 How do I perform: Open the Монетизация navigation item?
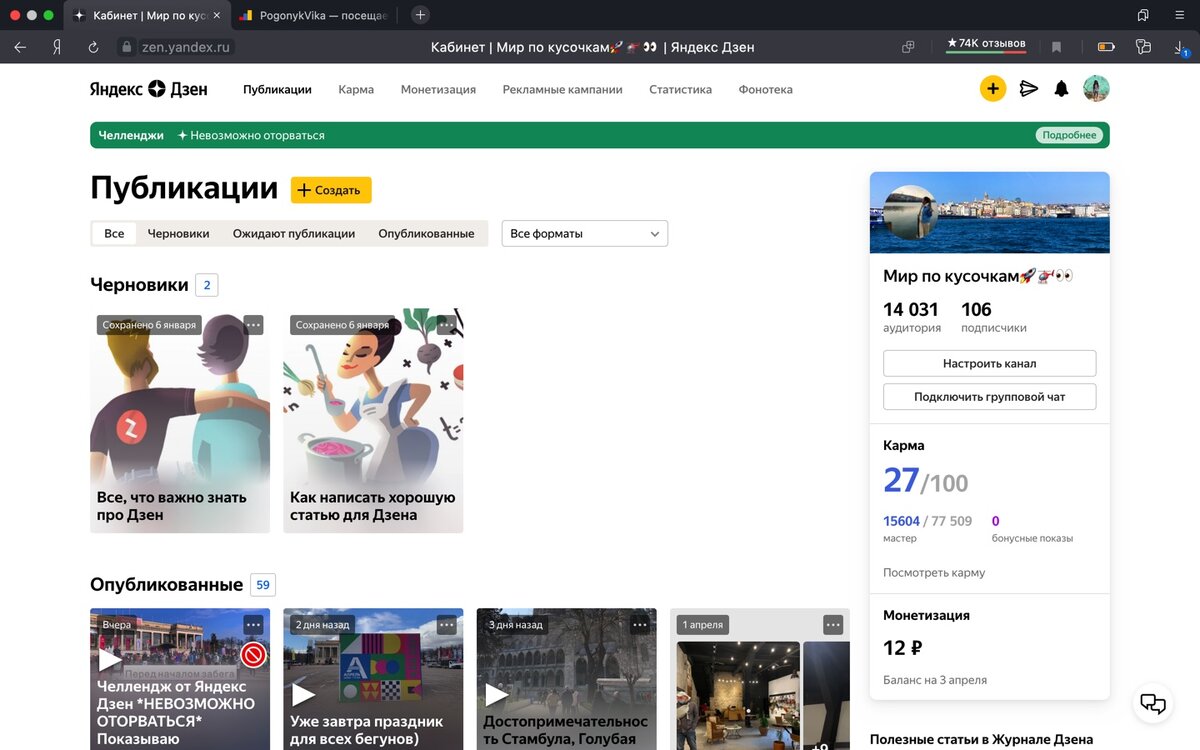click(438, 89)
